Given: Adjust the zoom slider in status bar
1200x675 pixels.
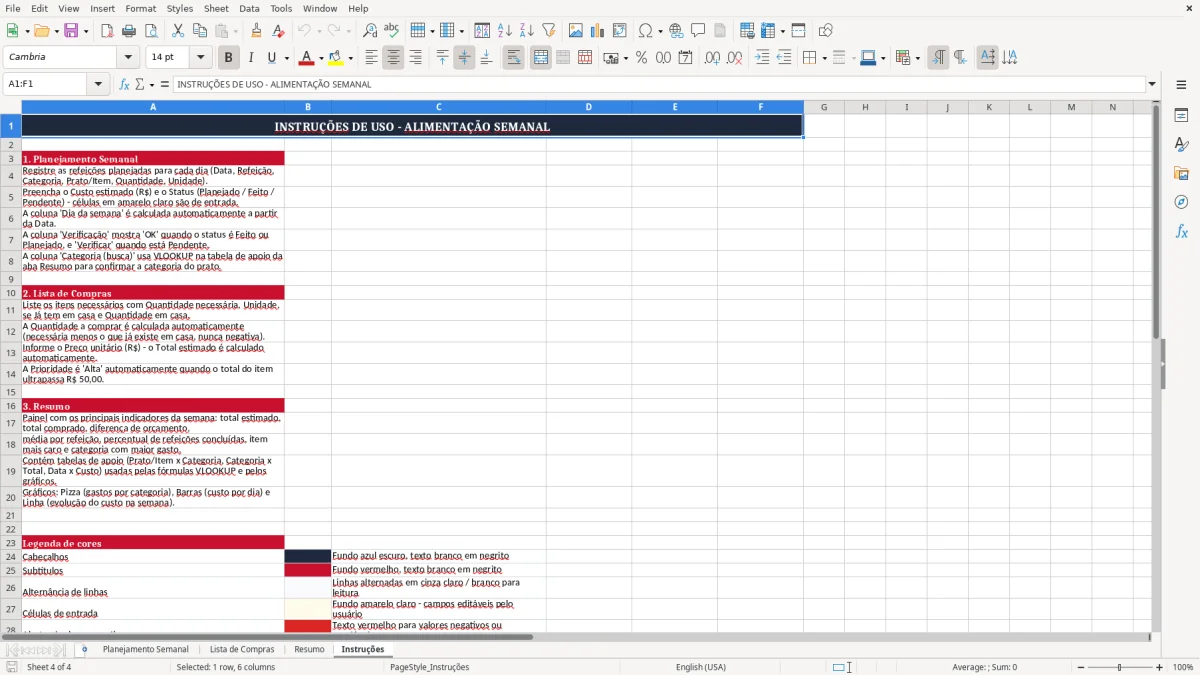Looking at the screenshot, I should pyautogui.click(x=1119, y=667).
